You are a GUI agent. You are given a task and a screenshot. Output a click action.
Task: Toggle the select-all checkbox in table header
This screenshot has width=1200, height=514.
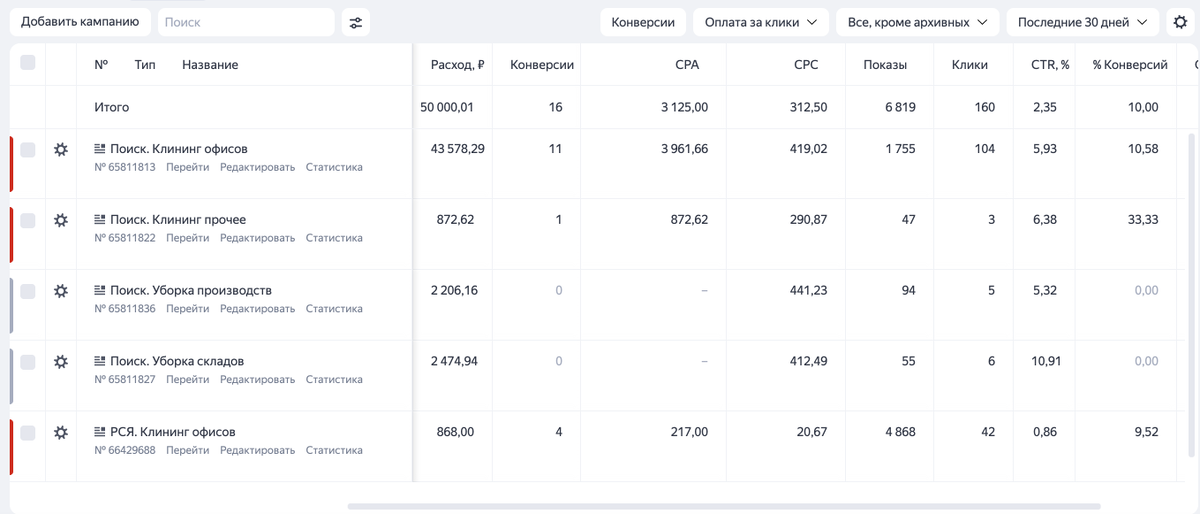(28, 63)
